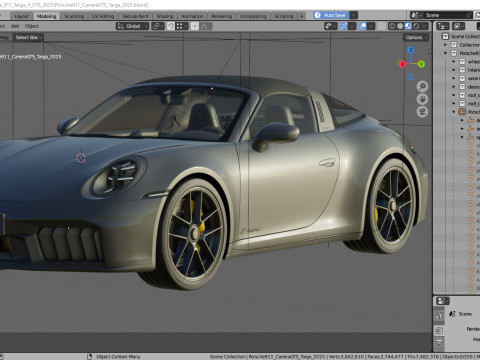The width and height of the screenshot is (480, 360).
Task: Switch to the Sculpting workspace tab
Action: point(74,16)
